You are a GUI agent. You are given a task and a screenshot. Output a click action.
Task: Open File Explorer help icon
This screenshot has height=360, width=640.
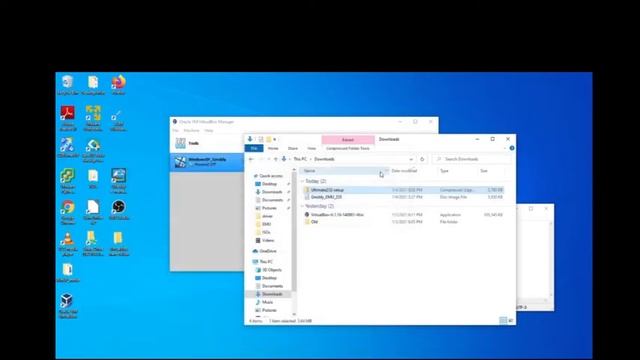click(x=512, y=148)
